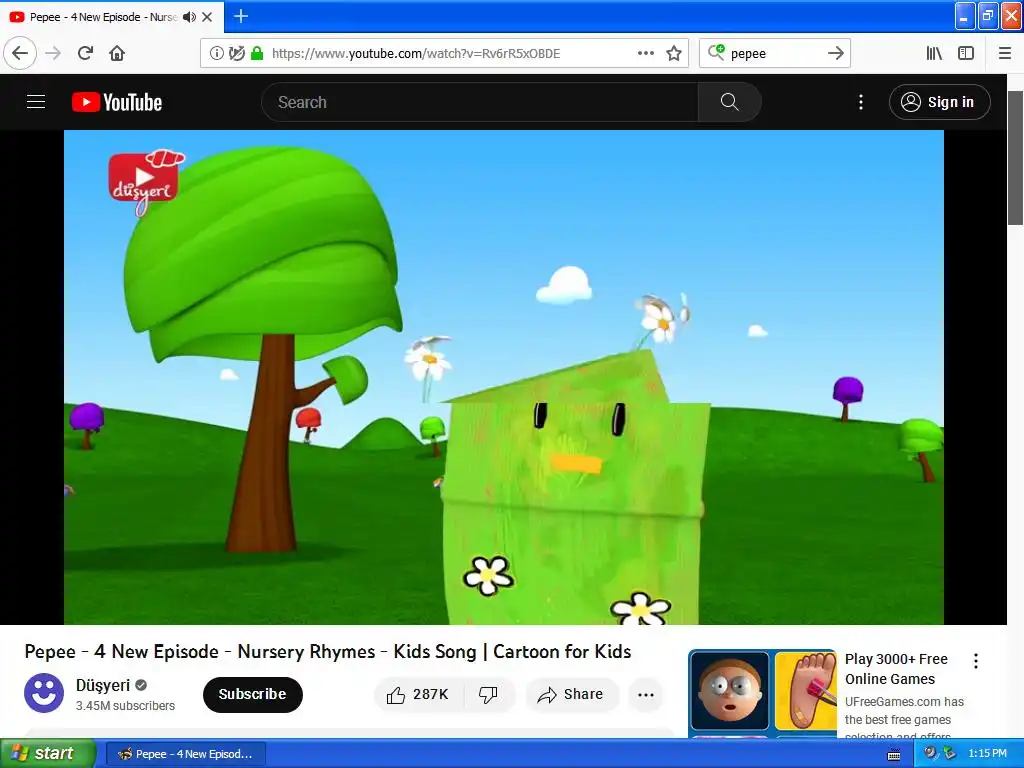Show site information icon in address bar
This screenshot has width=1024, height=768.
216,53
